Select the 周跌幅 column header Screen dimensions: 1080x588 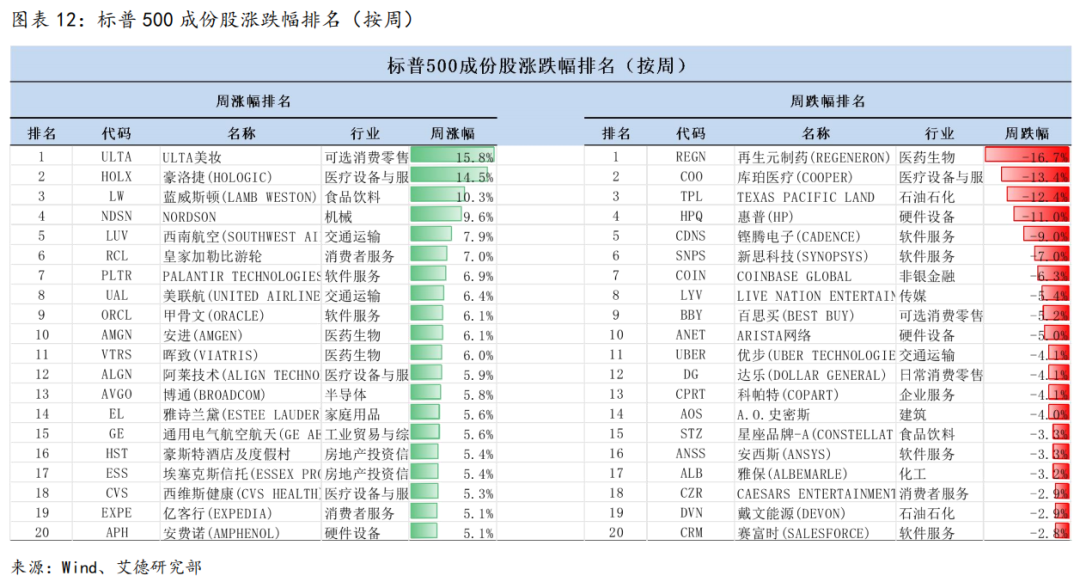tap(1027, 134)
